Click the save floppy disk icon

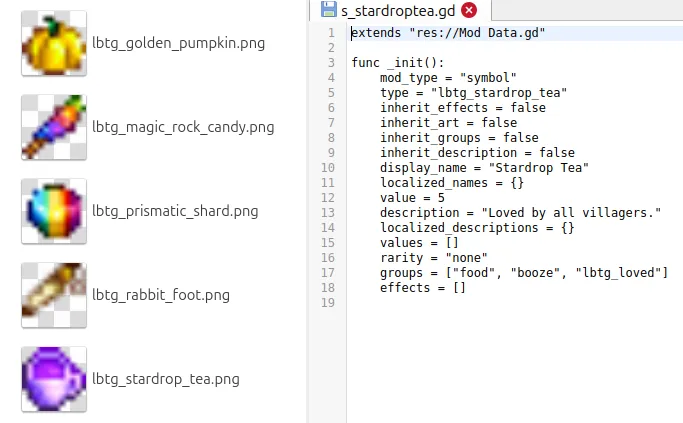coord(329,10)
